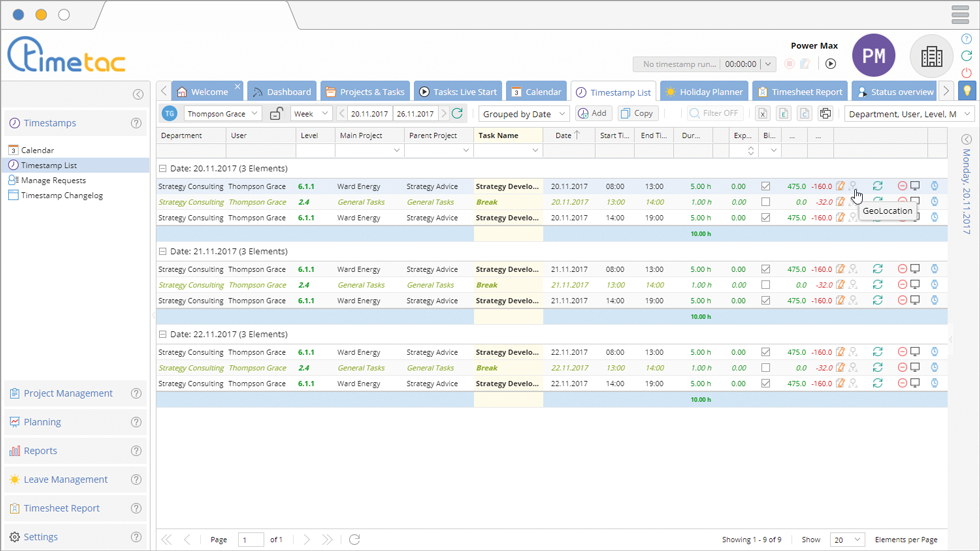Click the company building icon
Screen dimensions: 980x551
931,57
